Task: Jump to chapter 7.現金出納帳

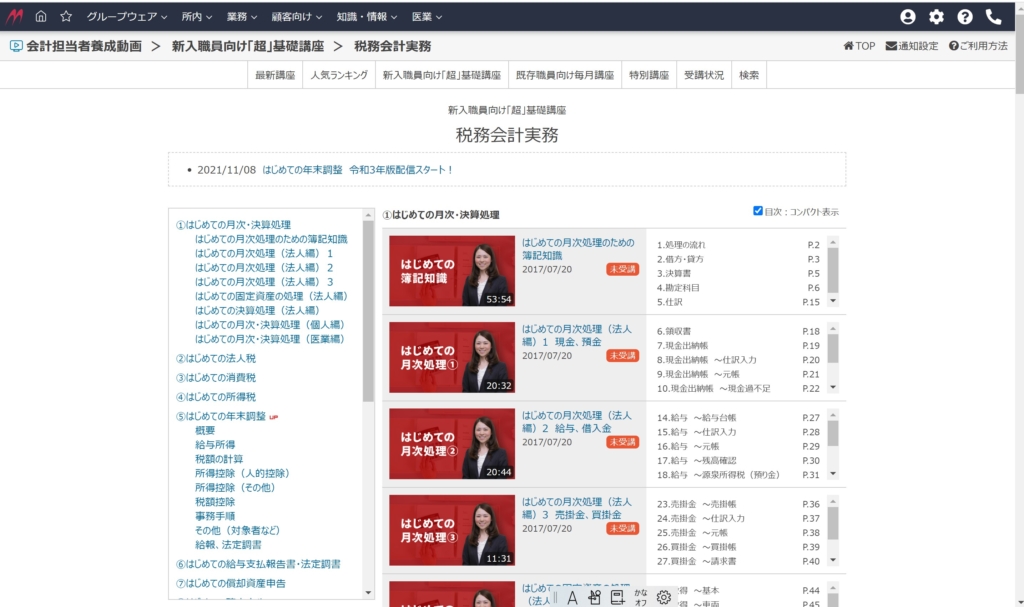Action: pos(682,346)
